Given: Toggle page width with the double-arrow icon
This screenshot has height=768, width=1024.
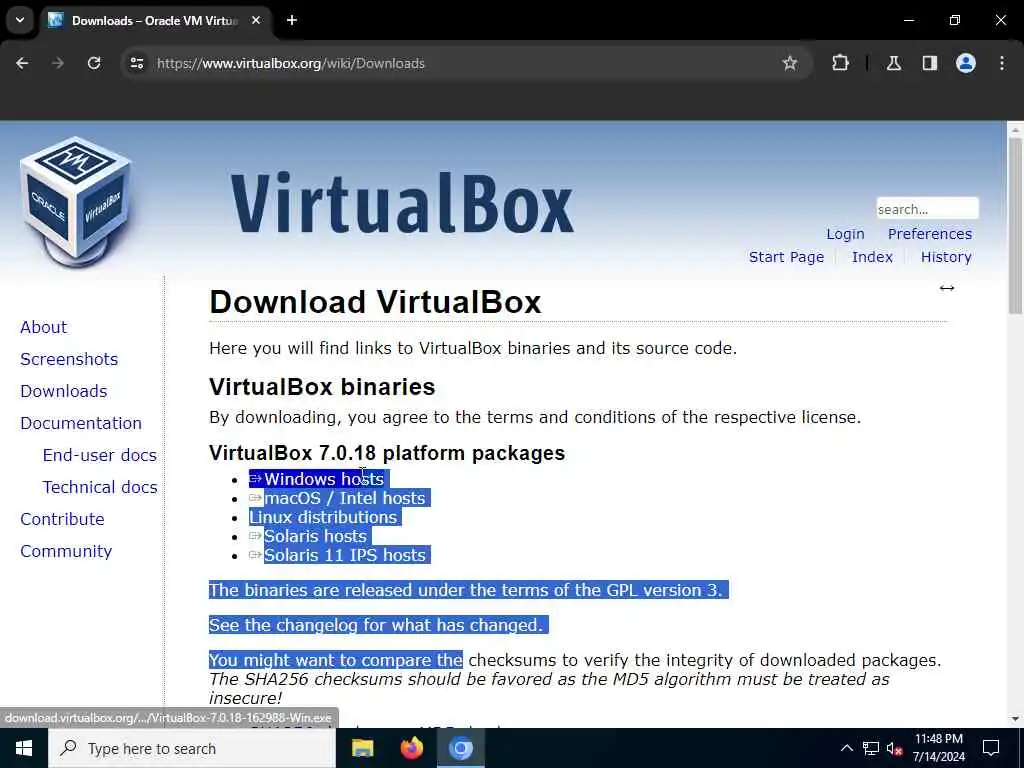Looking at the screenshot, I should pos(947,288).
